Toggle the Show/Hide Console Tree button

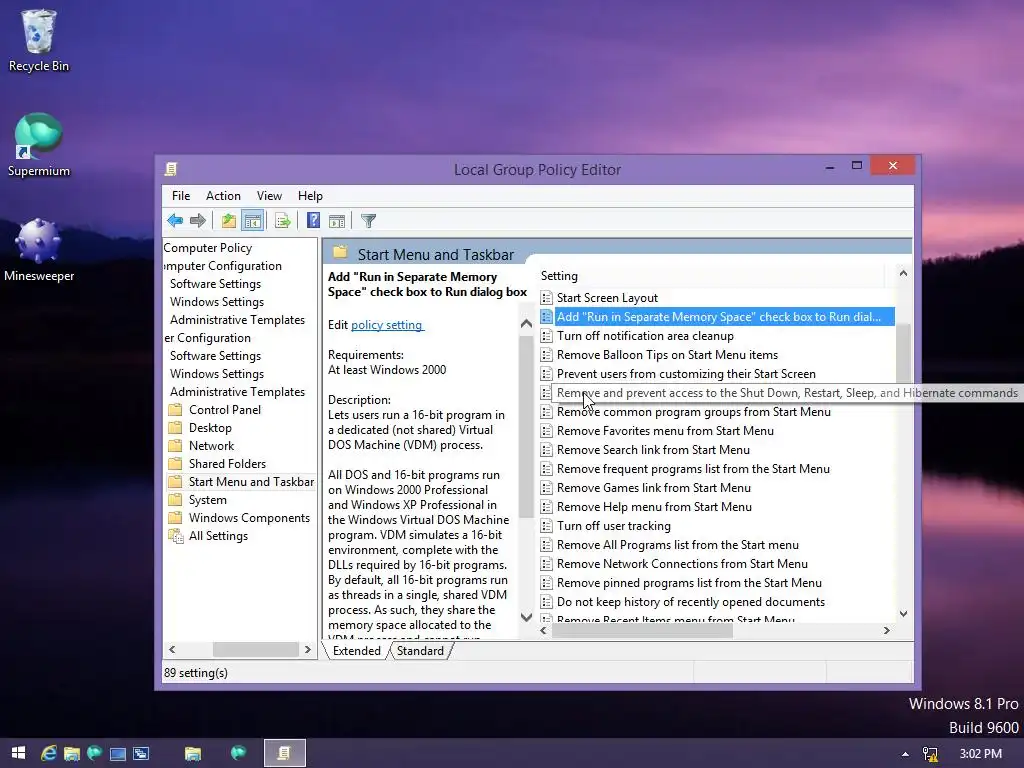252,221
